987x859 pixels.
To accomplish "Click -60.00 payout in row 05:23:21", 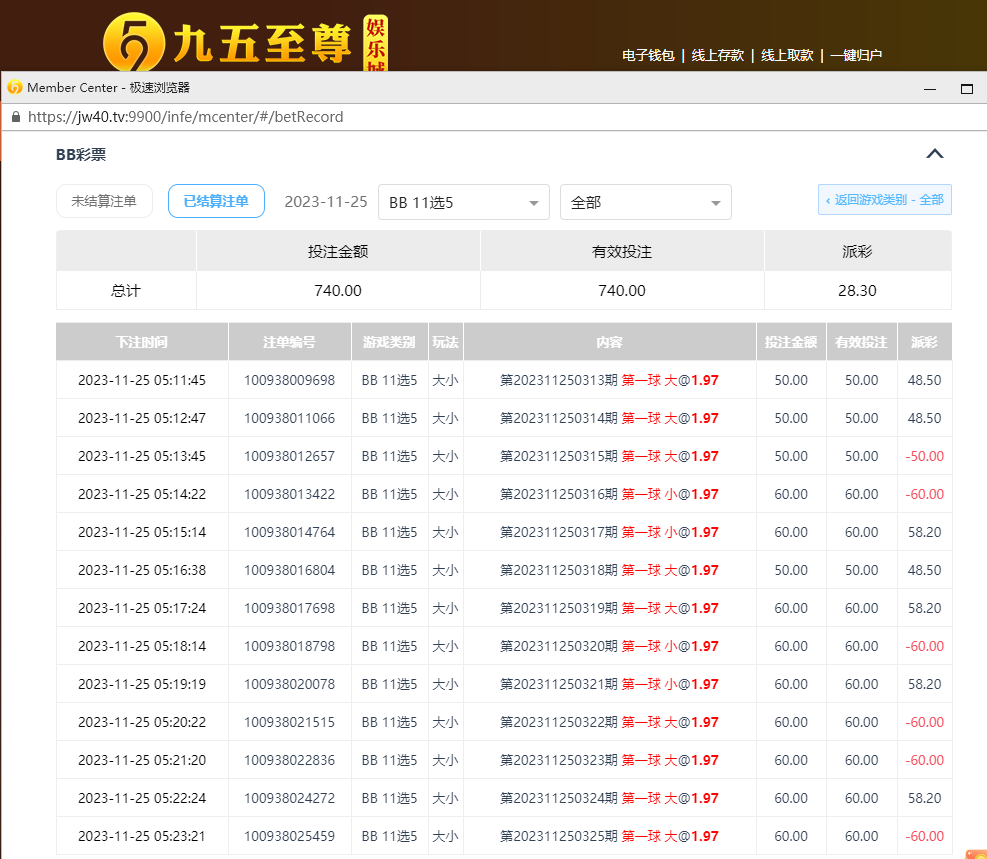I will [x=924, y=836].
